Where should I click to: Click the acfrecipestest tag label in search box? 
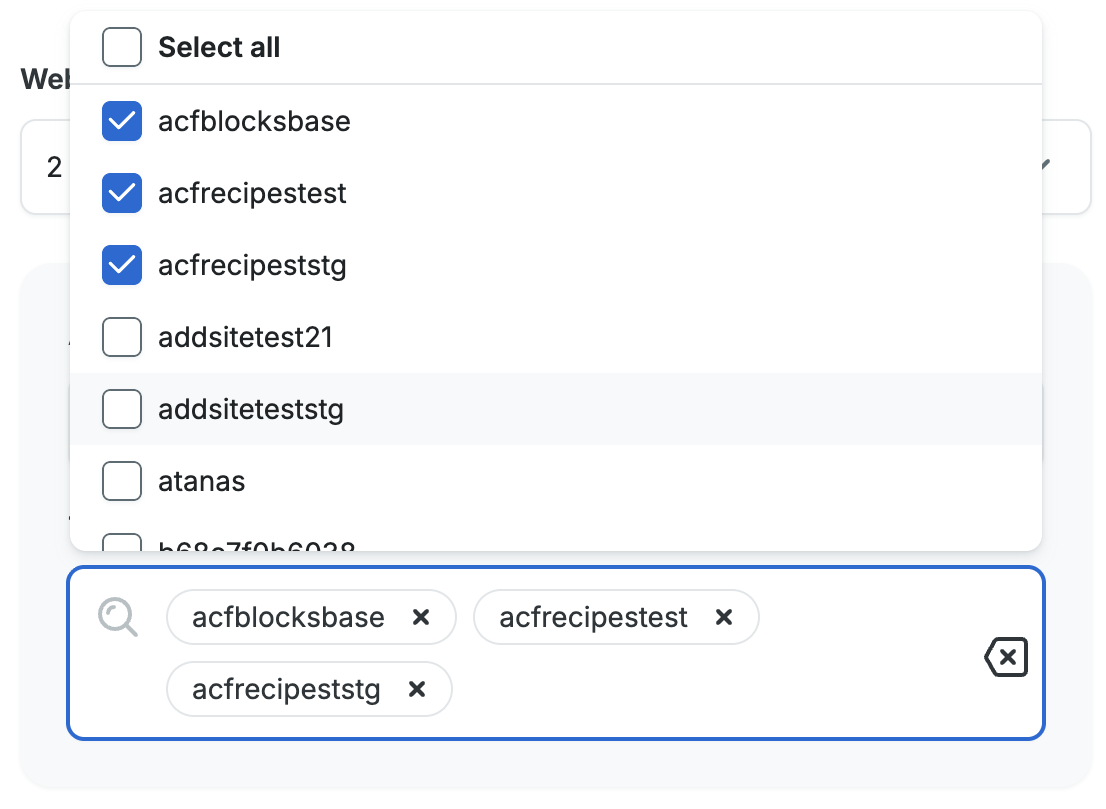click(x=593, y=617)
